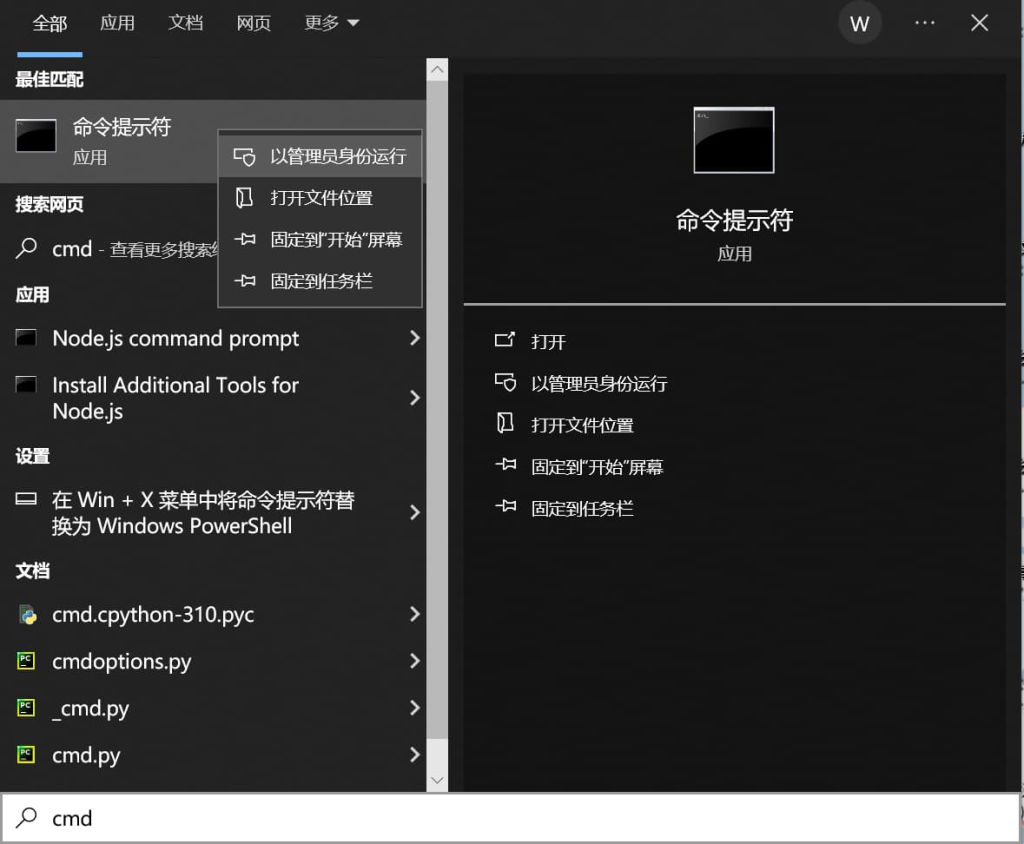Image resolution: width=1024 pixels, height=844 pixels.
Task: Click the 命令提示符 app icon in best match
Action: tap(35, 136)
